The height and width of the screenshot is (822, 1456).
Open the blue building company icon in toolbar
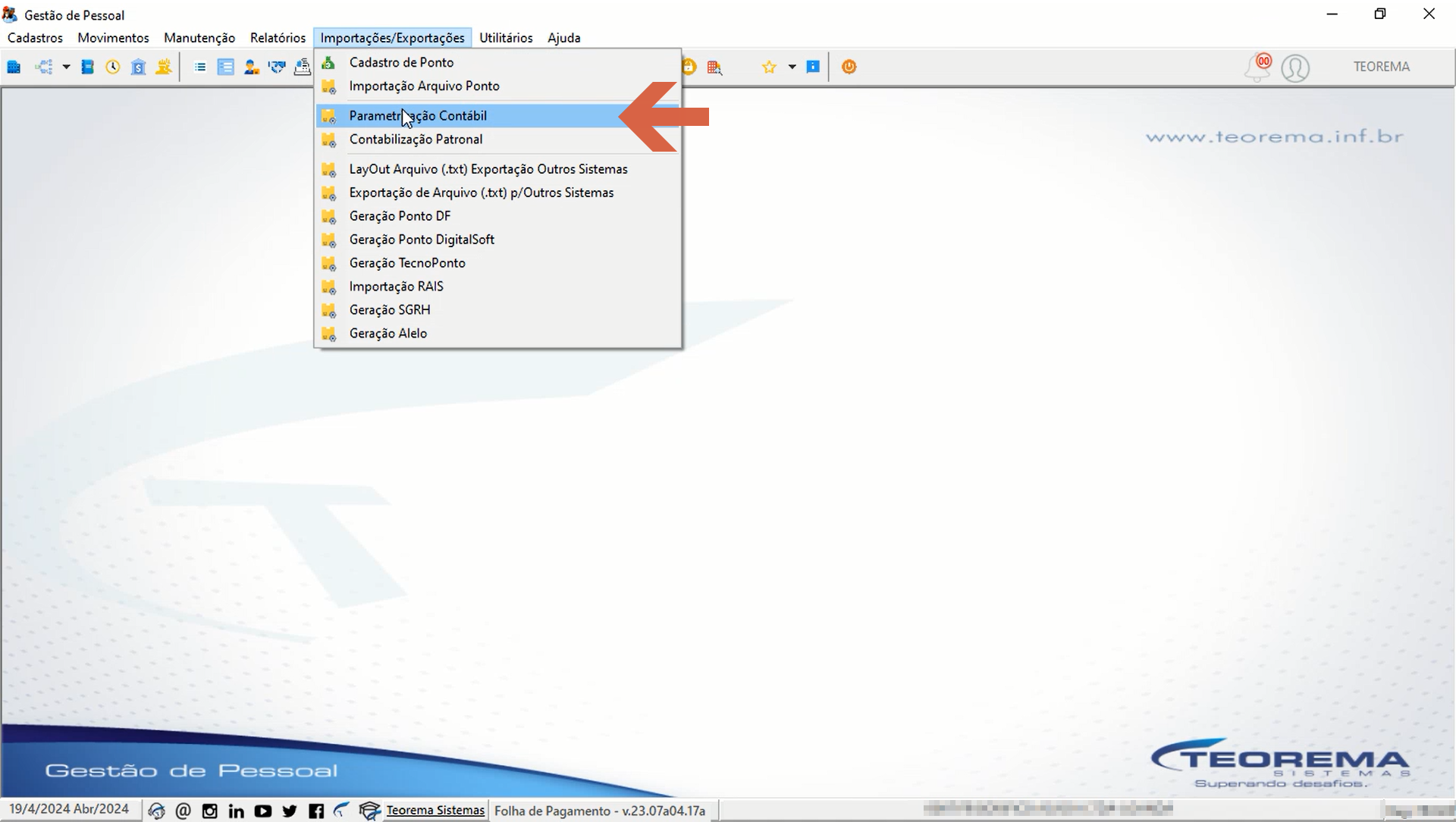(x=14, y=67)
